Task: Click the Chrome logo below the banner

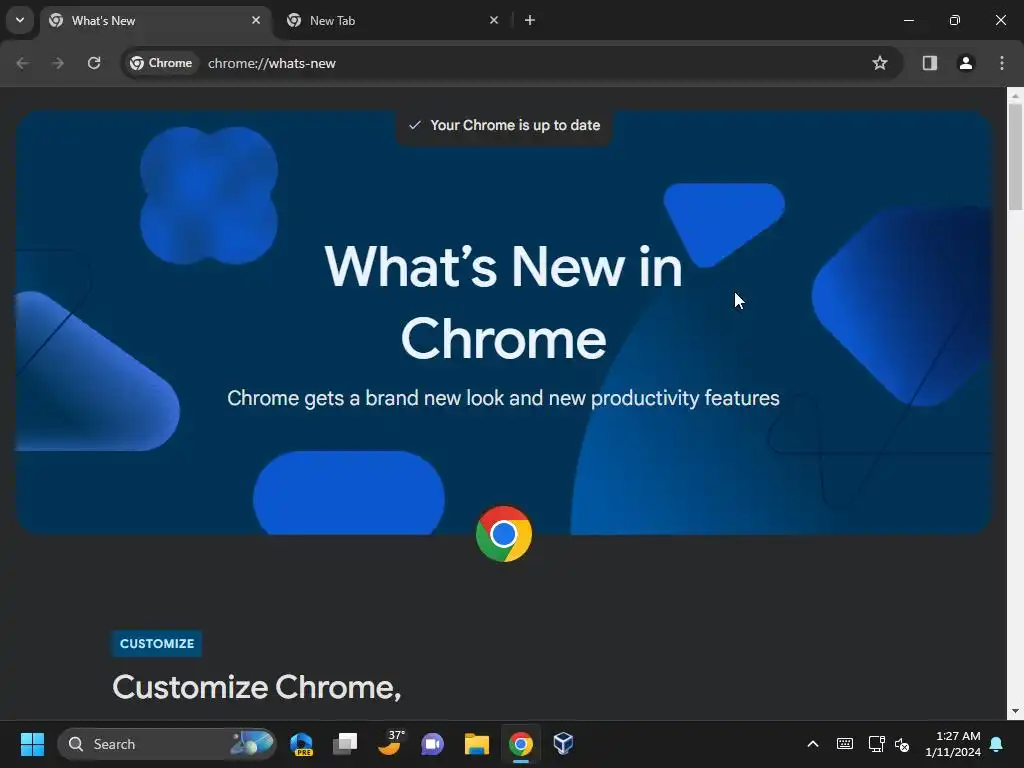Action: [x=504, y=534]
